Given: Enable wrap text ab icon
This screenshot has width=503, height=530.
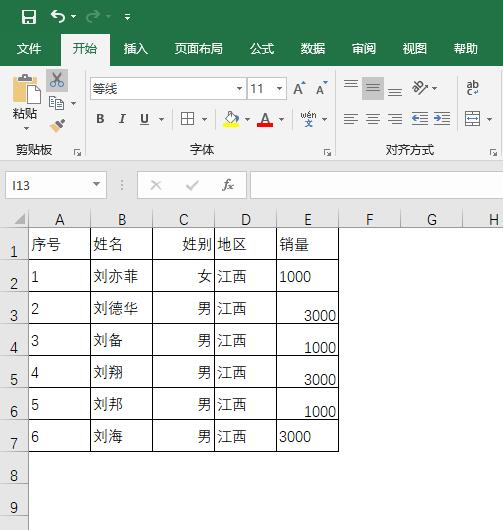Looking at the screenshot, I should pos(472,88).
